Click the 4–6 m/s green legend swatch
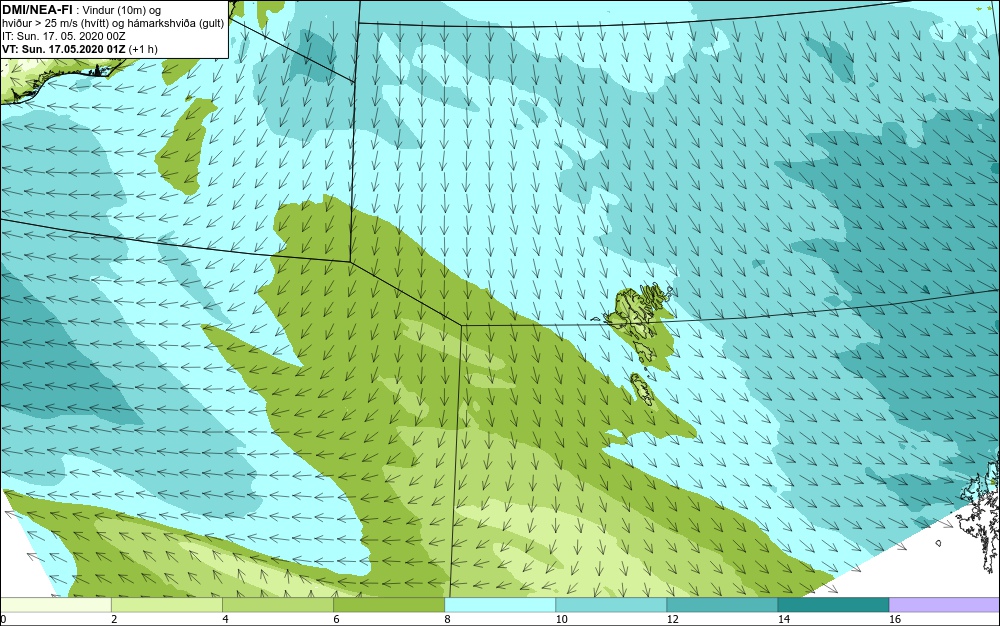This screenshot has width=1000, height=626. [278, 605]
